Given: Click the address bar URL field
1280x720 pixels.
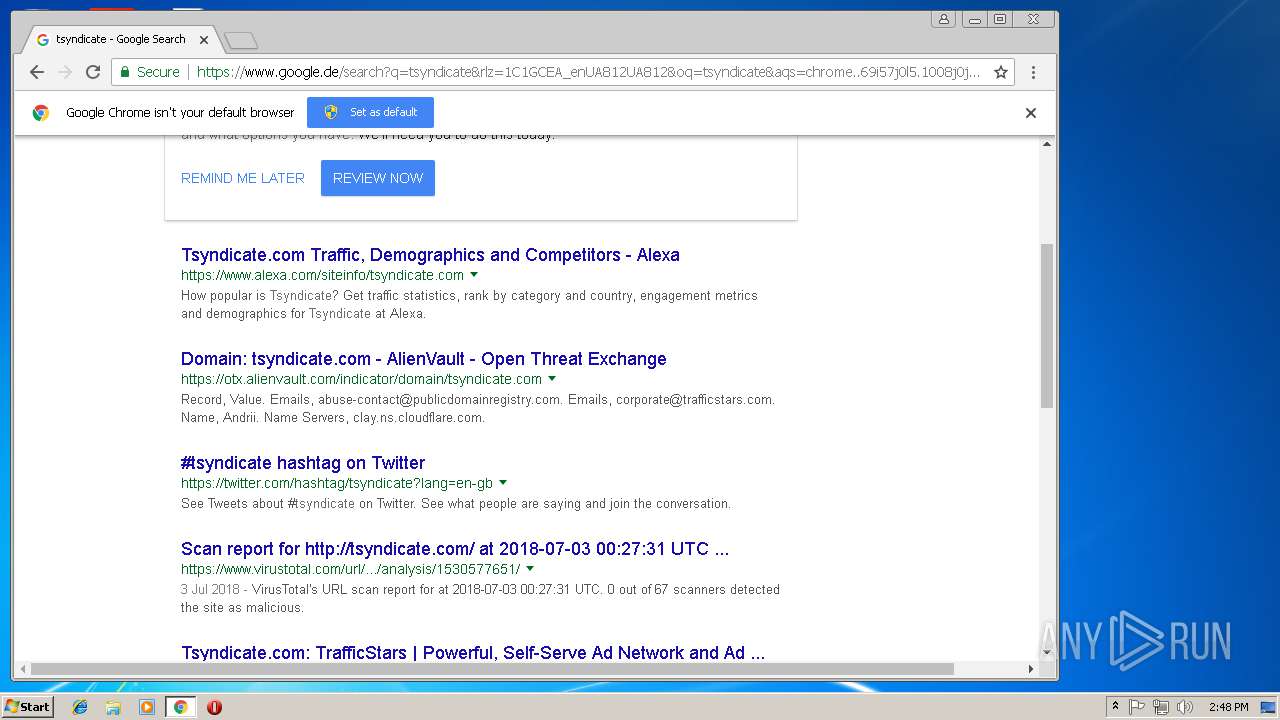Looking at the screenshot, I should click(x=588, y=72).
